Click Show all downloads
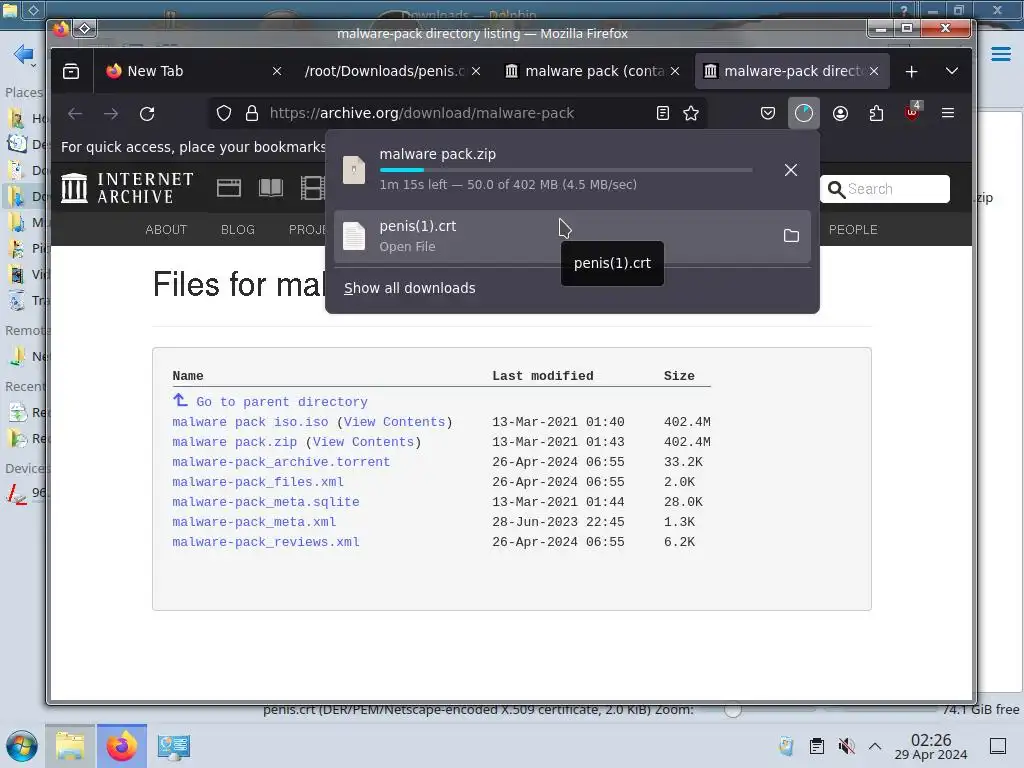Viewport: 1024px width, 768px height. pos(409,288)
